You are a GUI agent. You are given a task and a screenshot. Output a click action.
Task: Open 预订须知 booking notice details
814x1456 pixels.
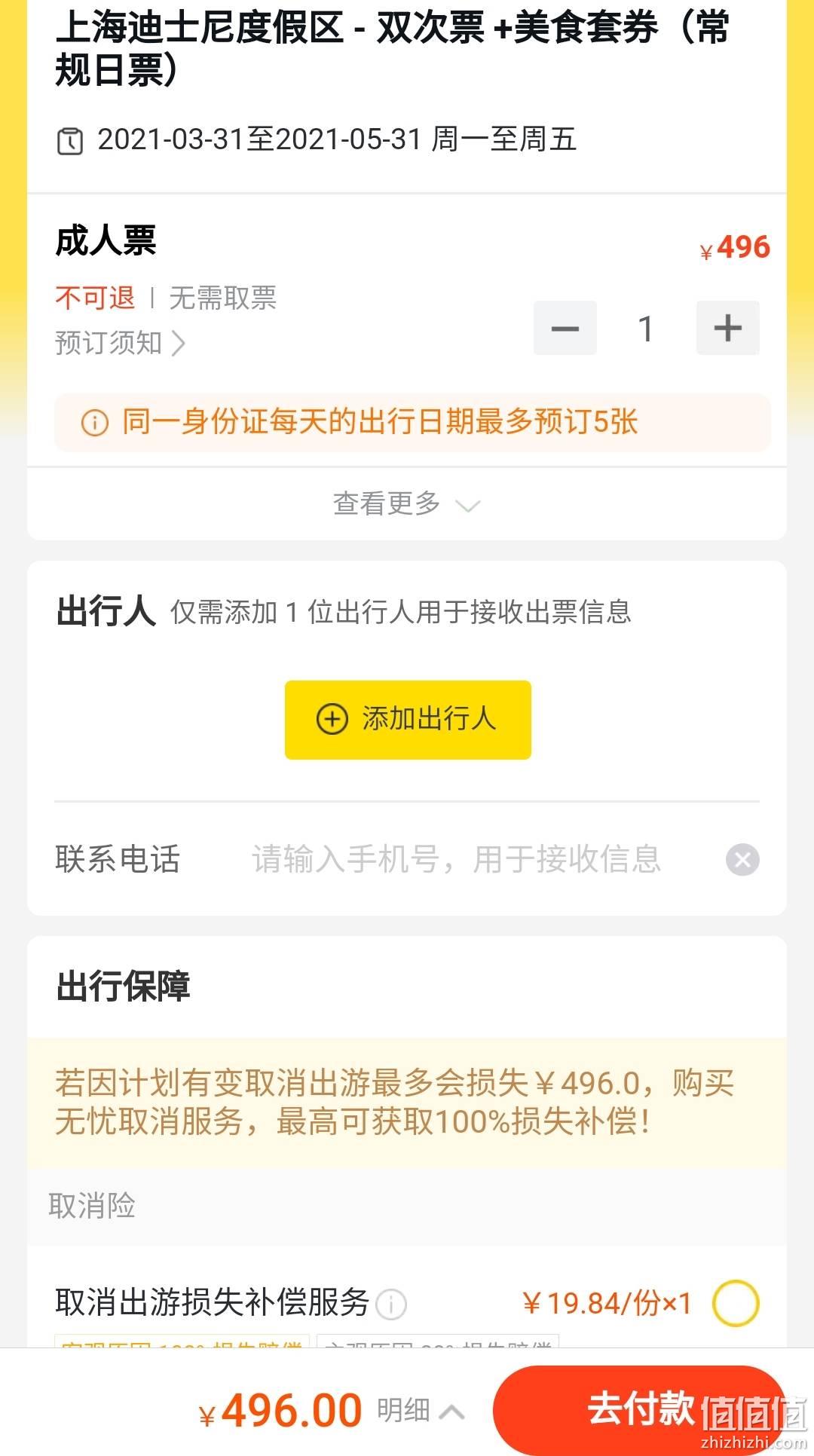(x=120, y=343)
